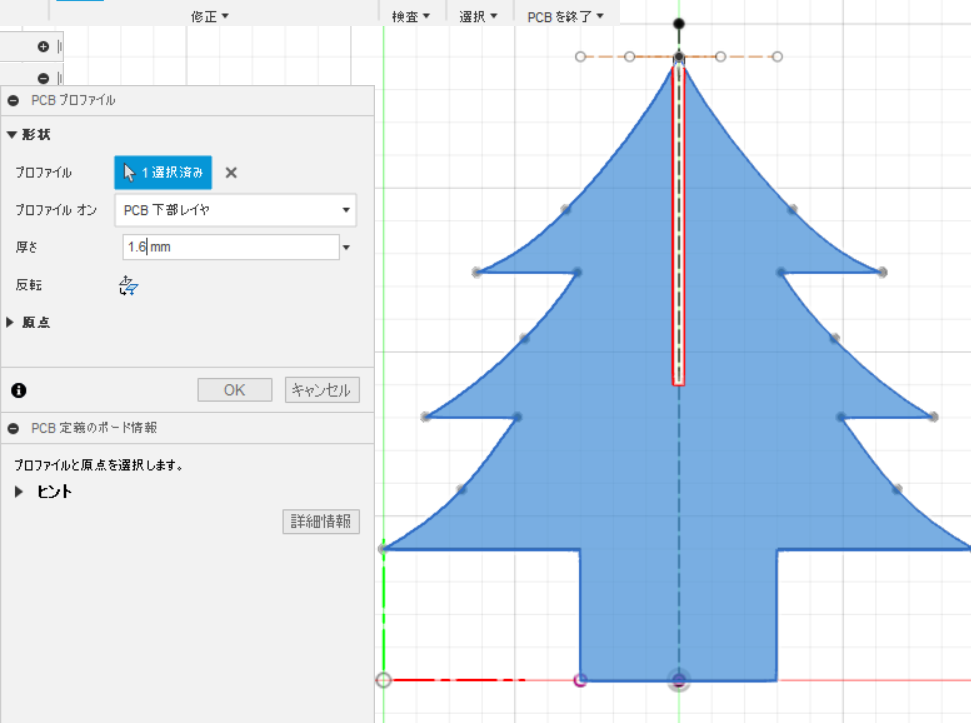Expand the ヒント section

[19, 491]
